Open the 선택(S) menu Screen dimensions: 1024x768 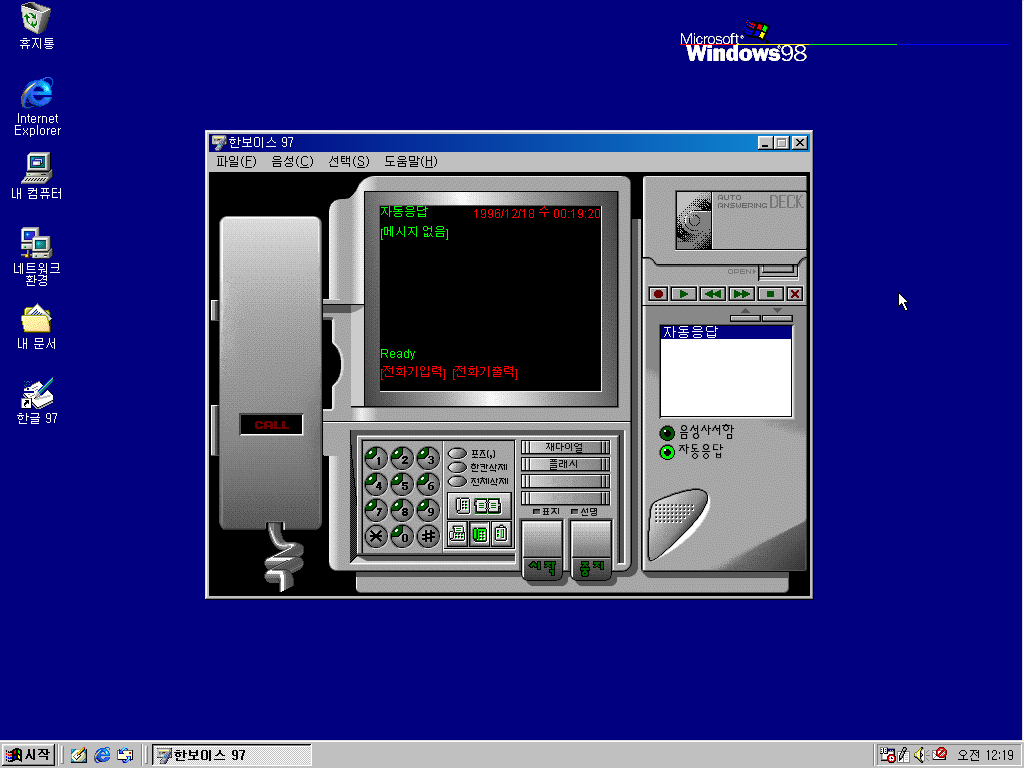click(x=348, y=161)
